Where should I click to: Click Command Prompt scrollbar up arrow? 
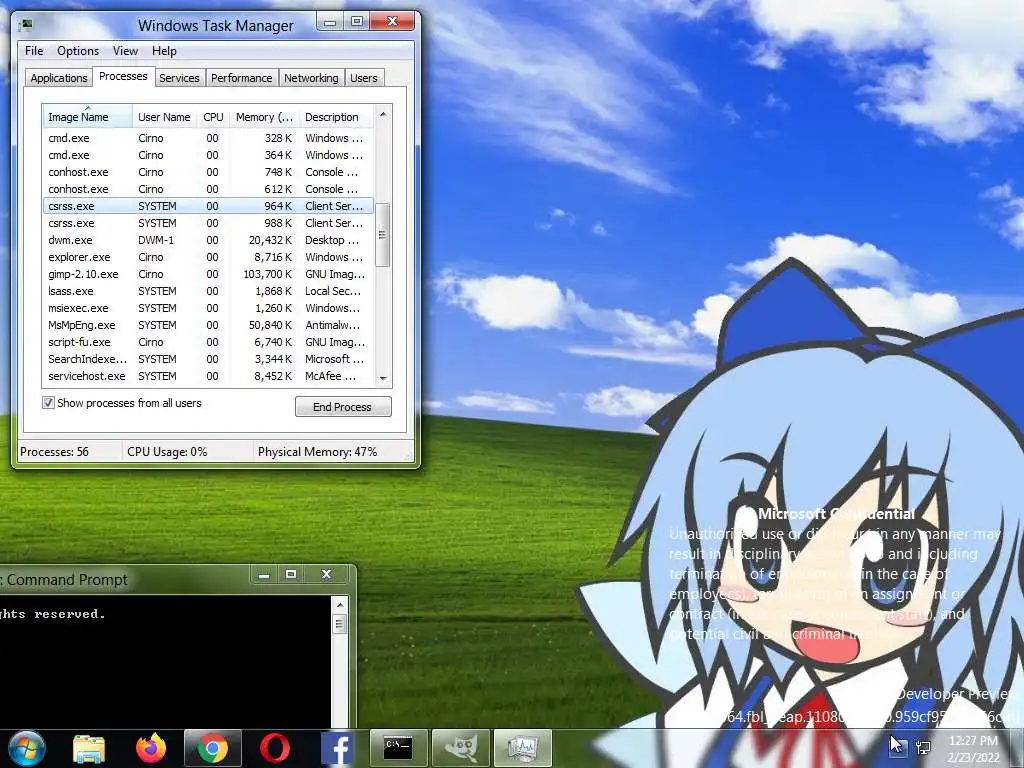pyautogui.click(x=340, y=605)
